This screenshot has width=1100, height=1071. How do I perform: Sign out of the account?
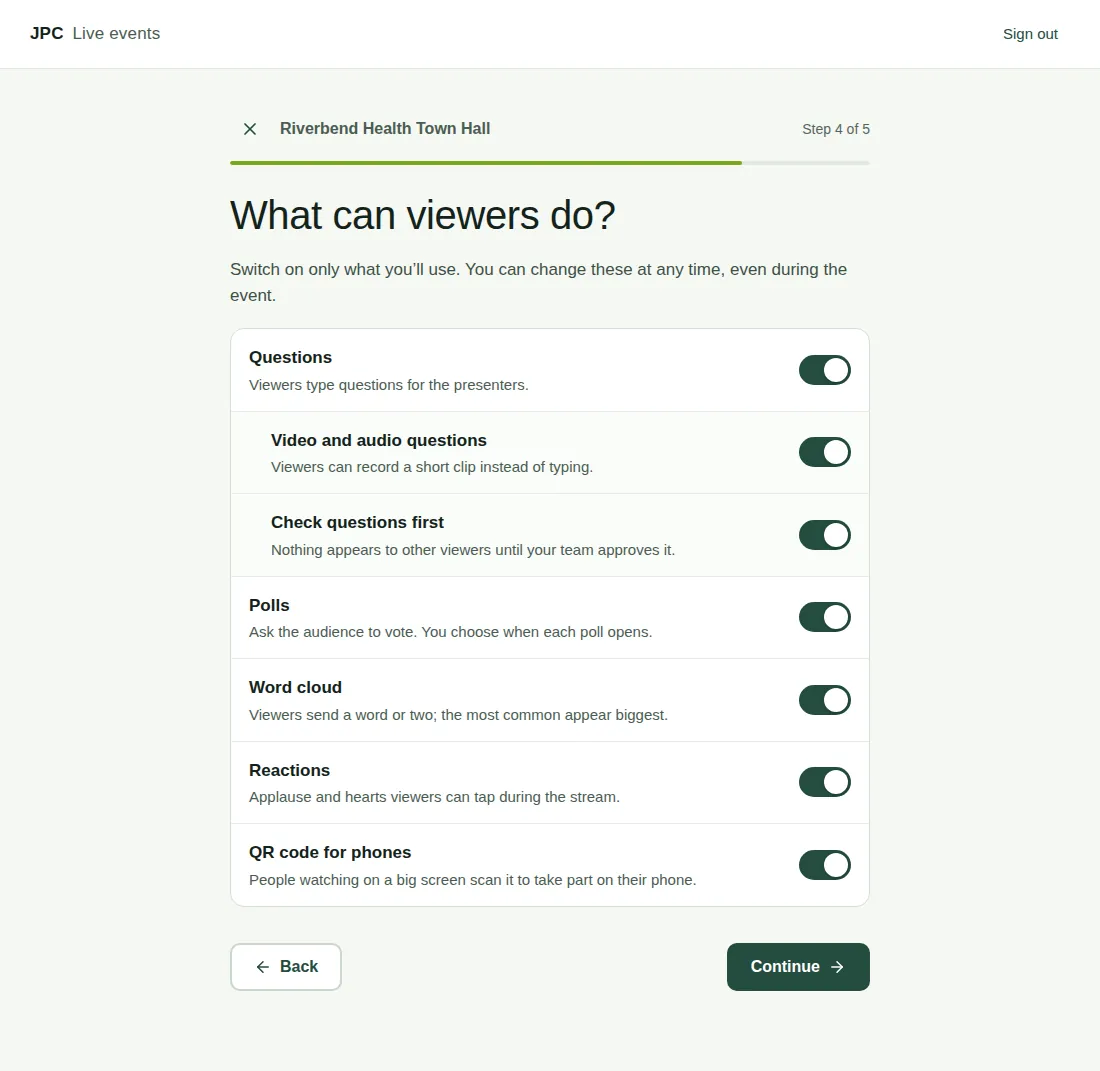[1030, 34]
